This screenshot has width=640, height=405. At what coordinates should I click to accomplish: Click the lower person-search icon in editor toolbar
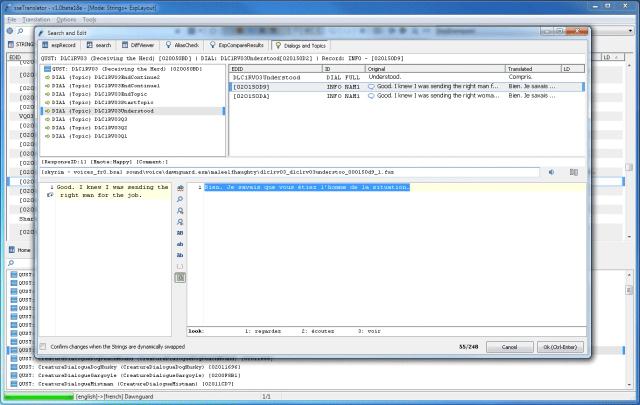[x=180, y=222]
